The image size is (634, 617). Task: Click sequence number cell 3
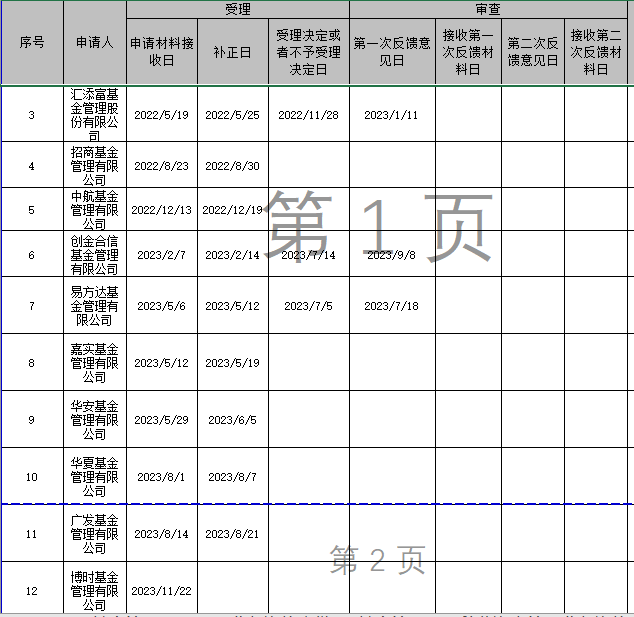[32, 115]
